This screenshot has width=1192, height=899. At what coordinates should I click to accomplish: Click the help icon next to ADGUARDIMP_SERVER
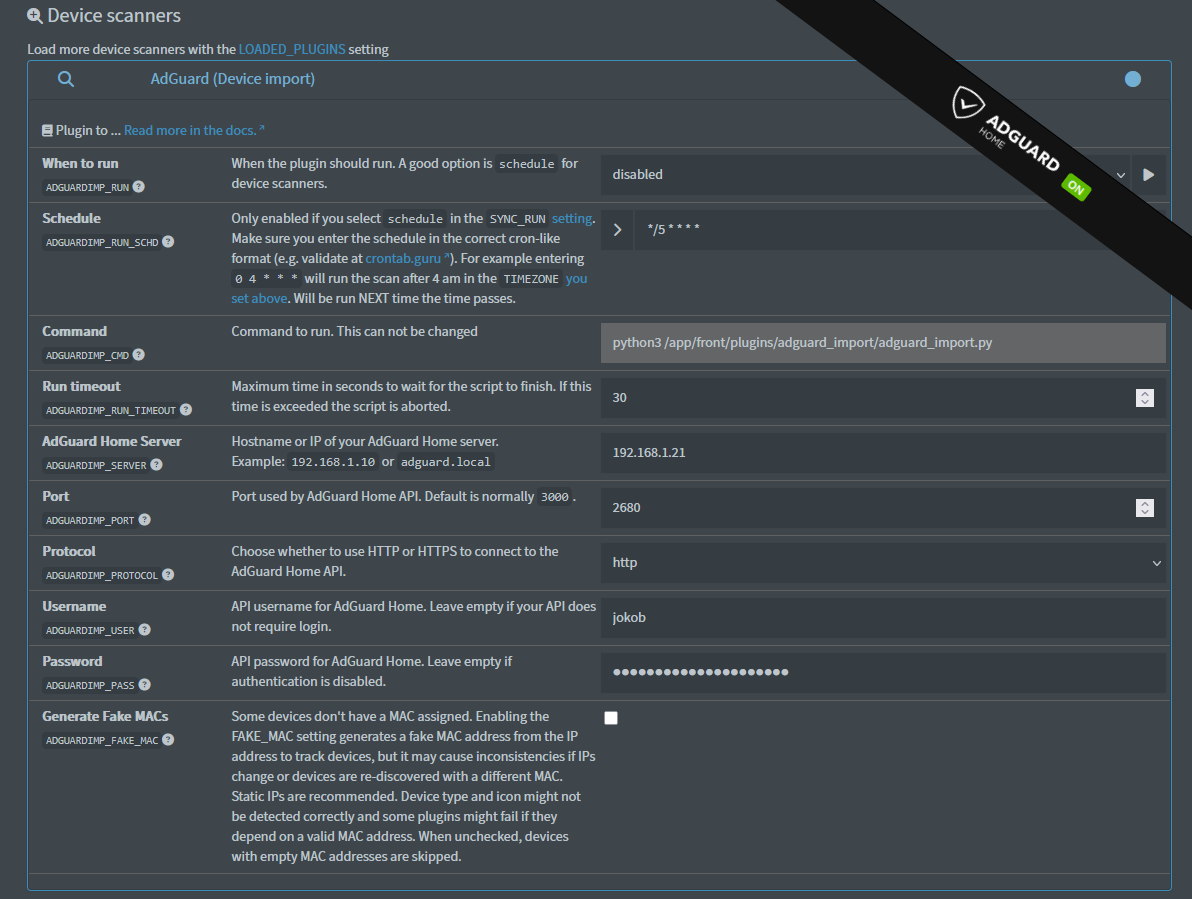tap(156, 465)
